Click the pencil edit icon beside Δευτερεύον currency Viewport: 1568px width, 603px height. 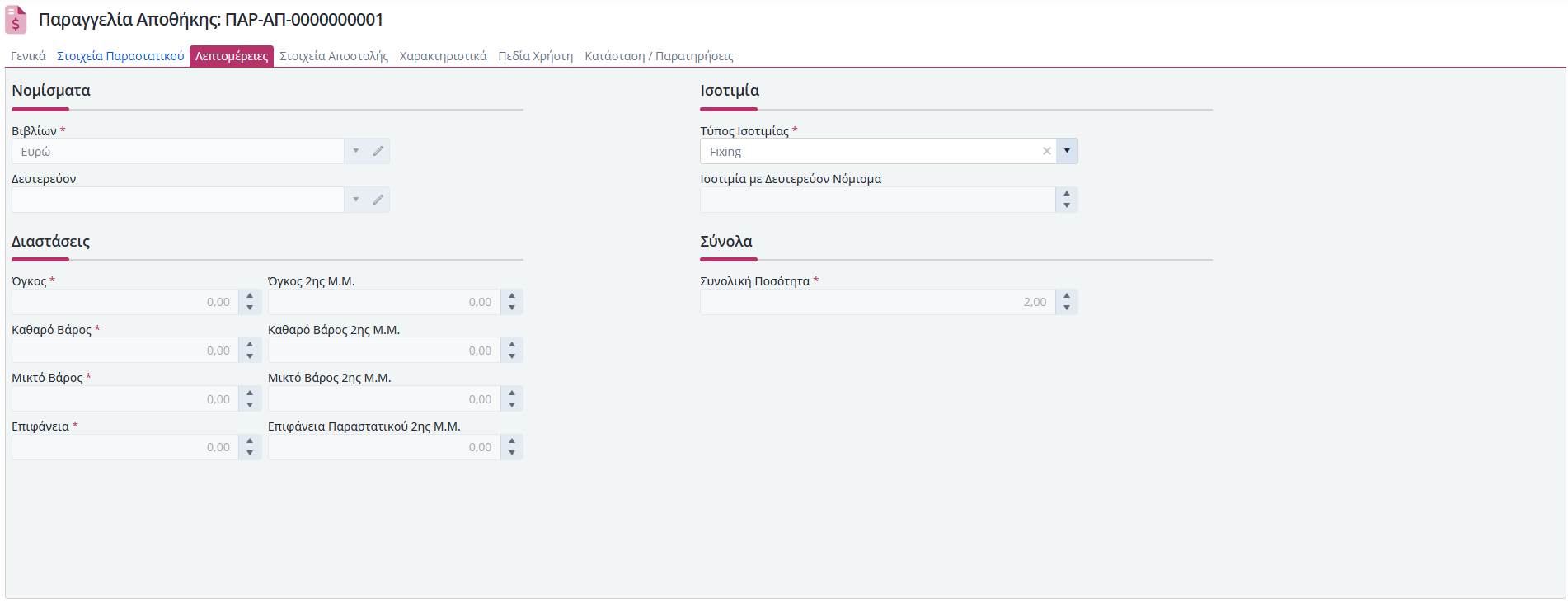[378, 200]
